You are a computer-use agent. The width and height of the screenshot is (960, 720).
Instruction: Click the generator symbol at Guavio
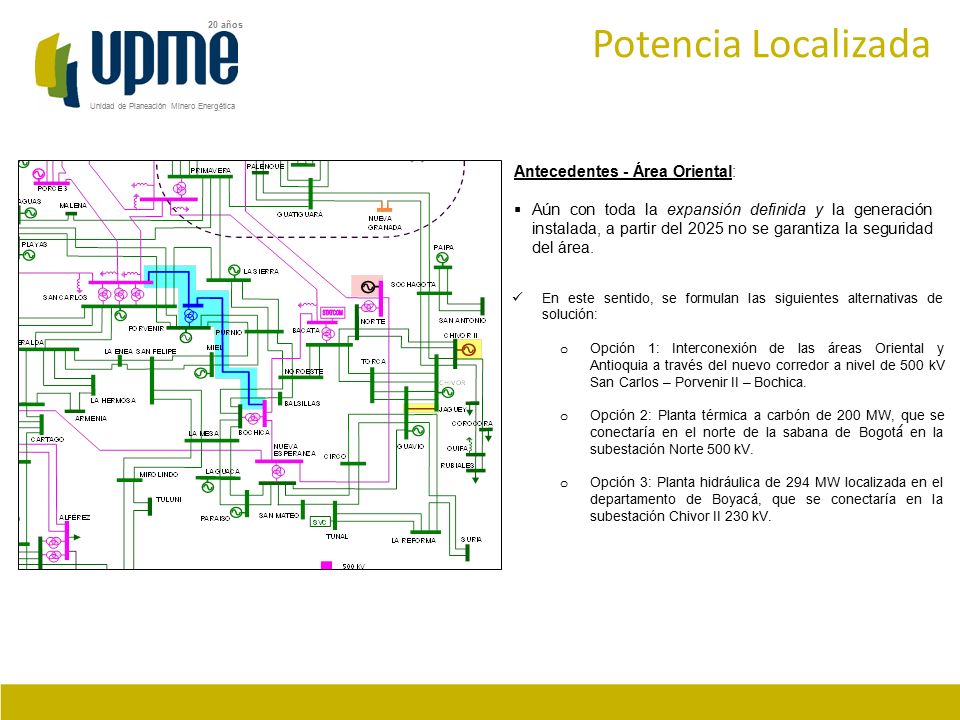point(418,430)
